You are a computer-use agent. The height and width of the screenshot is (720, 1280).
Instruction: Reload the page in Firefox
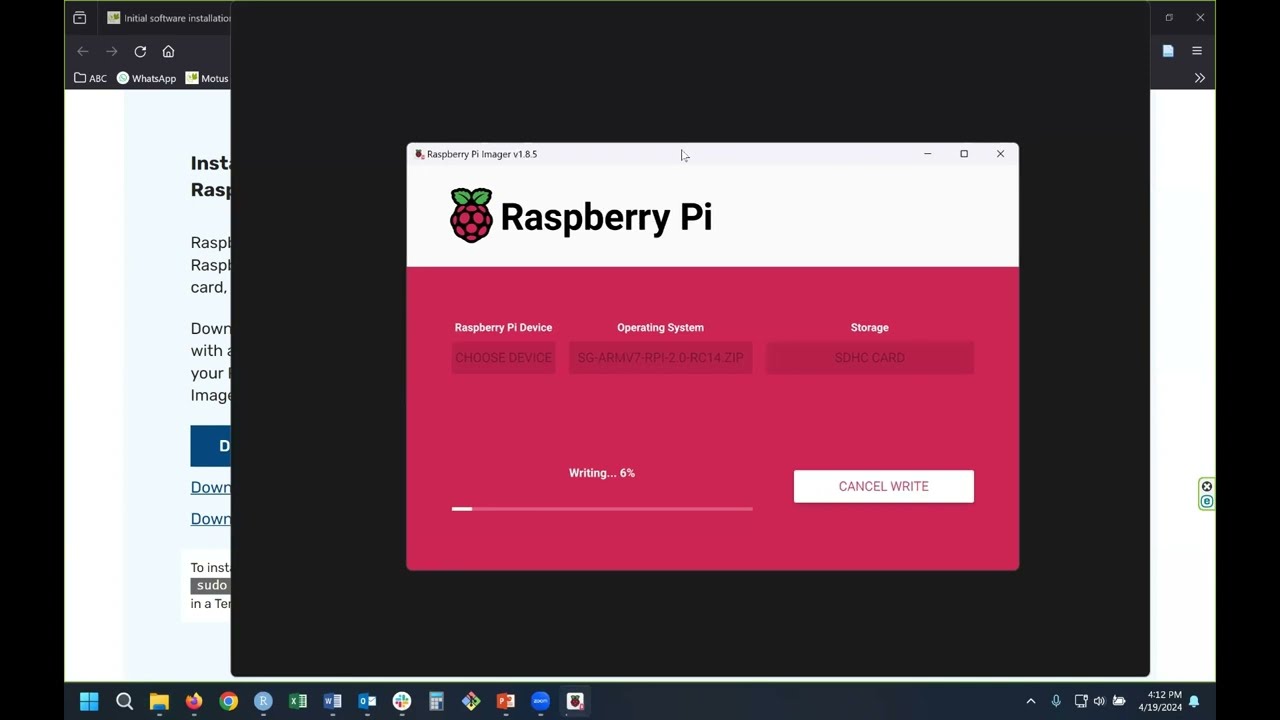click(x=140, y=51)
